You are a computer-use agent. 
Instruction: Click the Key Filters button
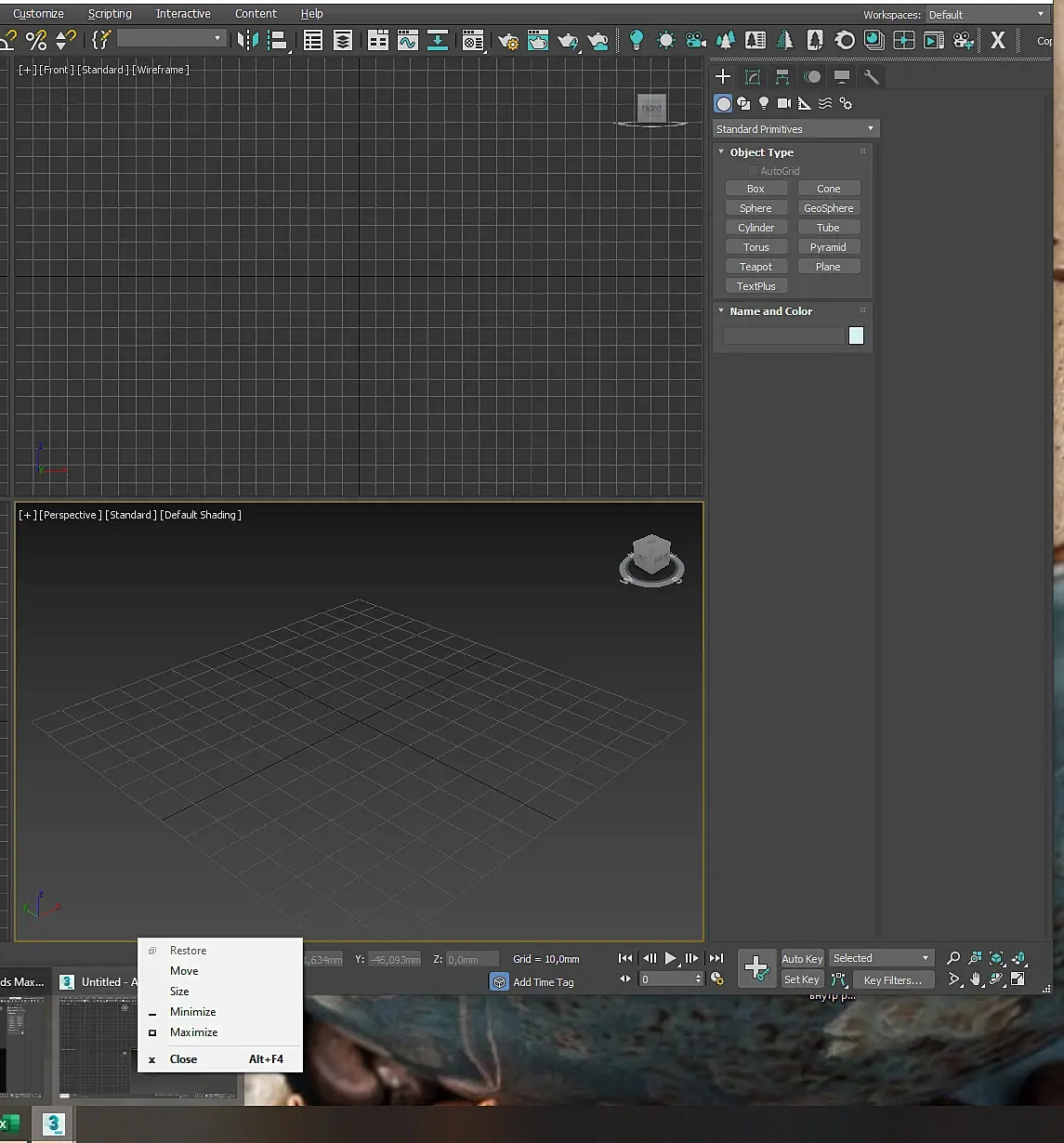tap(892, 980)
